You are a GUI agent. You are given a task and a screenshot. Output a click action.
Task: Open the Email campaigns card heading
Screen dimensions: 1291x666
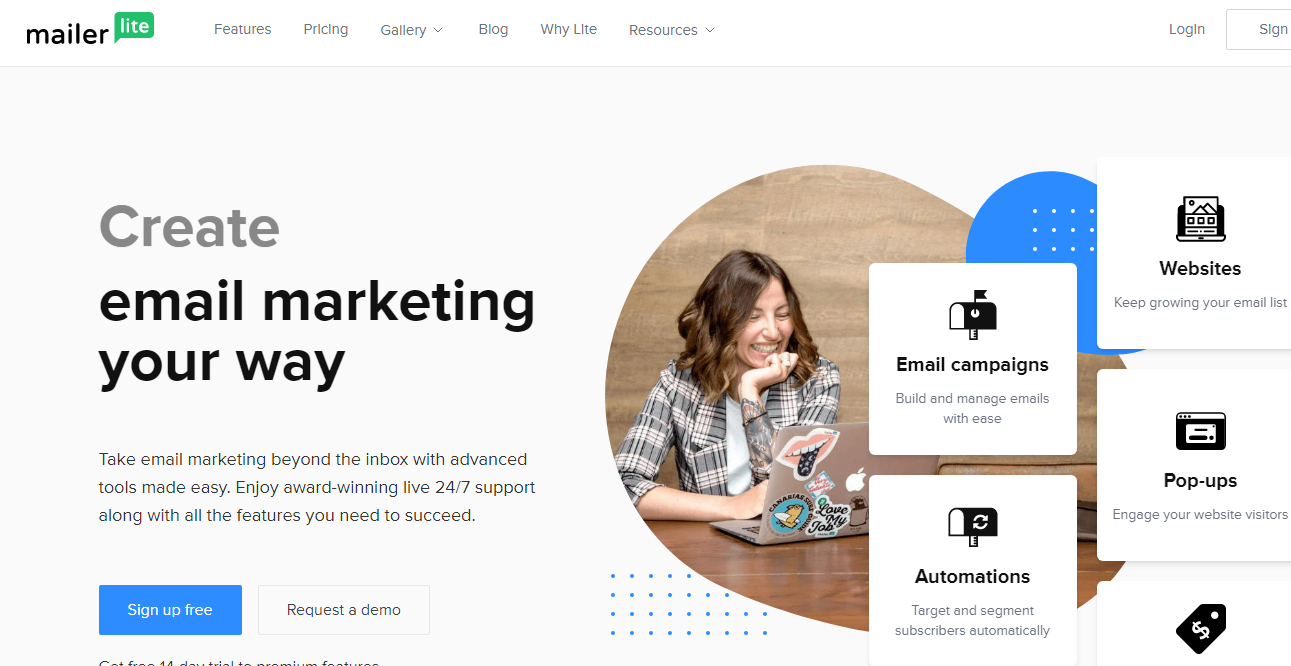(973, 364)
